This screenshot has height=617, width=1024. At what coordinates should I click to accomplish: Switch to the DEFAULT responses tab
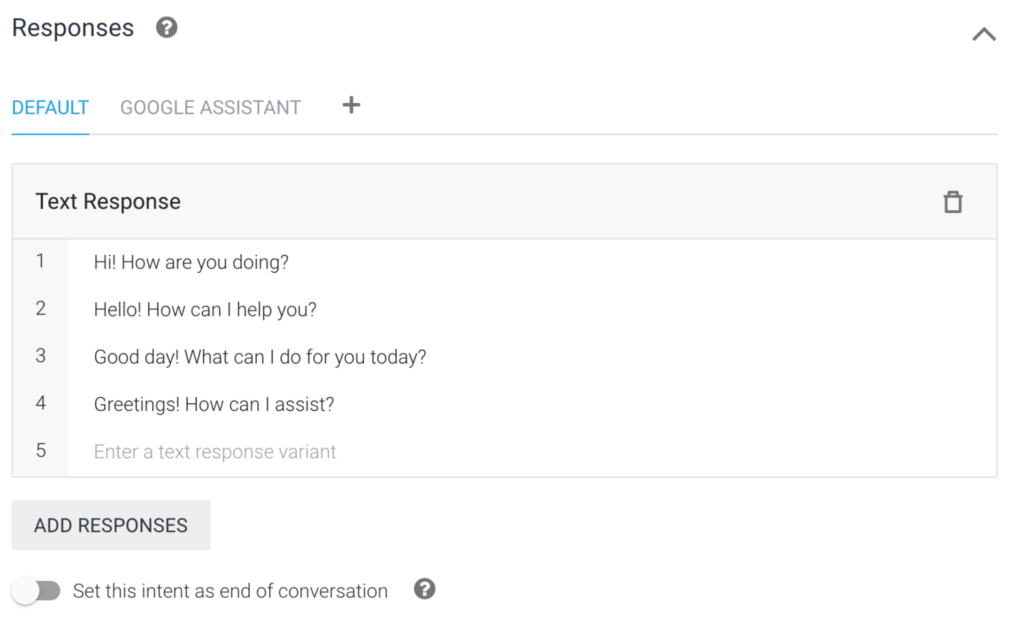pos(50,108)
